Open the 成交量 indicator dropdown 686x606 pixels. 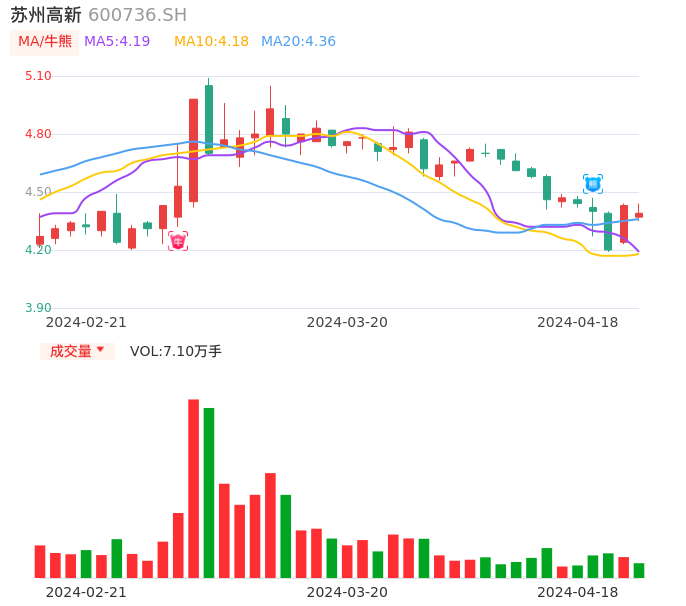(77, 351)
